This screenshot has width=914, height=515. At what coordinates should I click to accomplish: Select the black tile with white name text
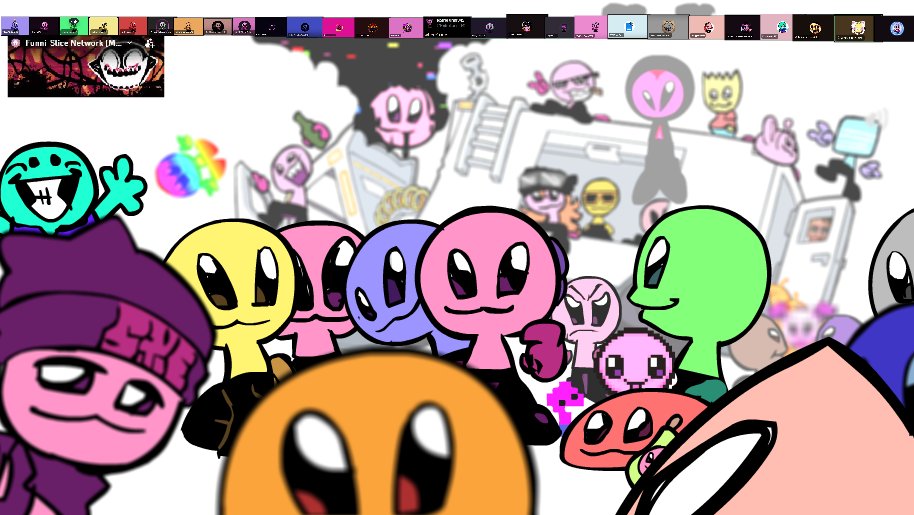pyautogui.click(x=447, y=27)
